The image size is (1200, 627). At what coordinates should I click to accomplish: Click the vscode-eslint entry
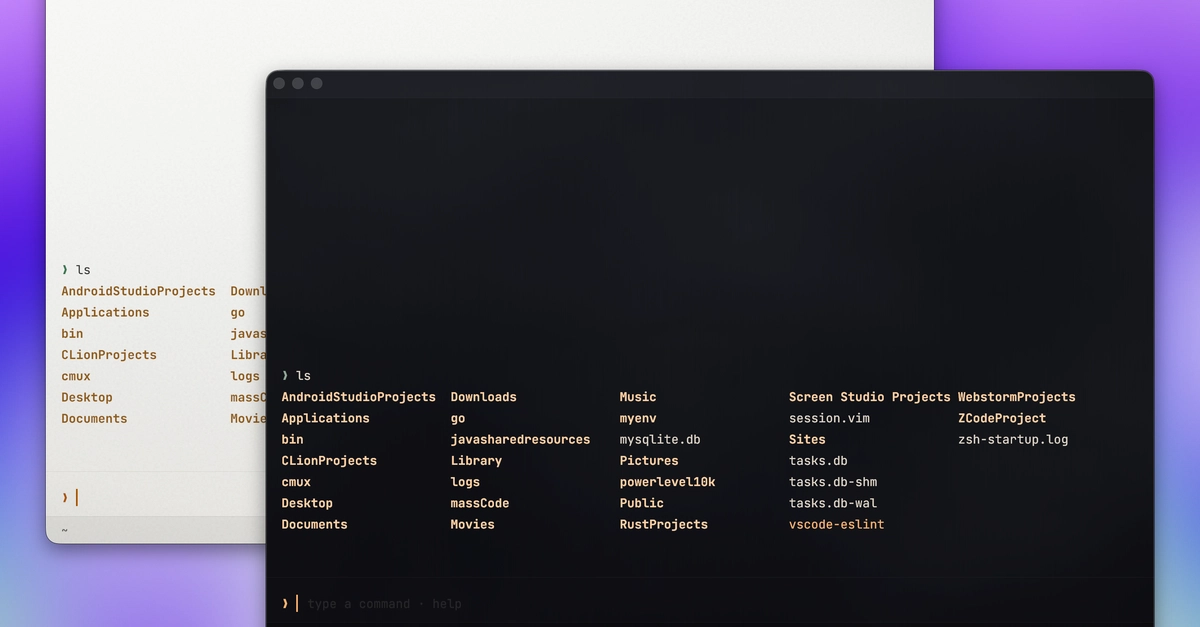point(836,524)
